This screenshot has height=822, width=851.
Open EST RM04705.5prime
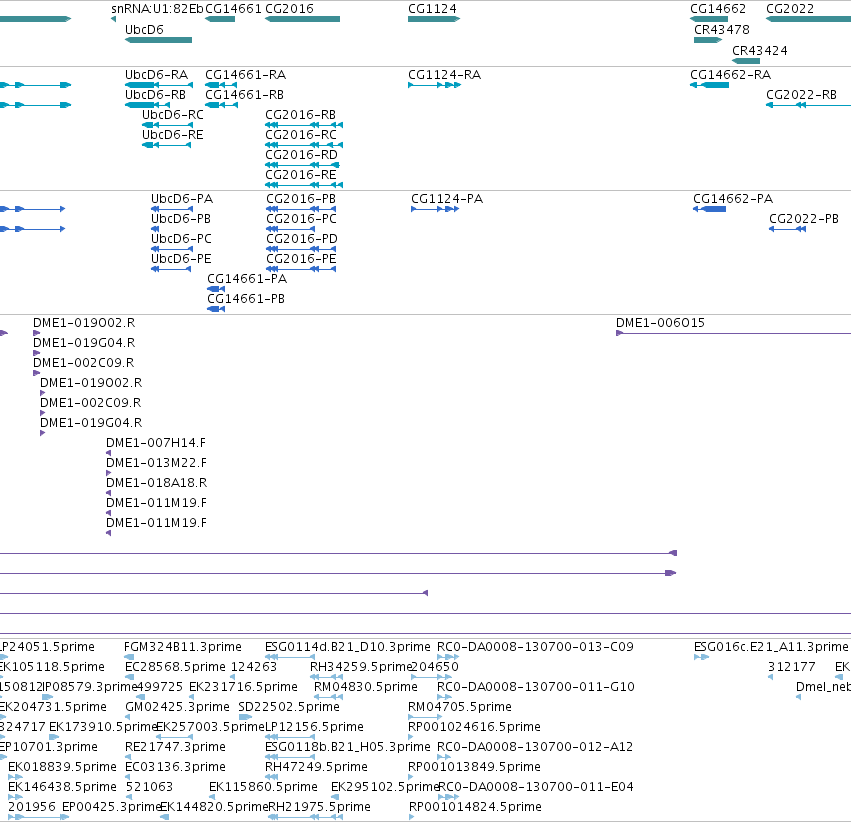pos(460,707)
